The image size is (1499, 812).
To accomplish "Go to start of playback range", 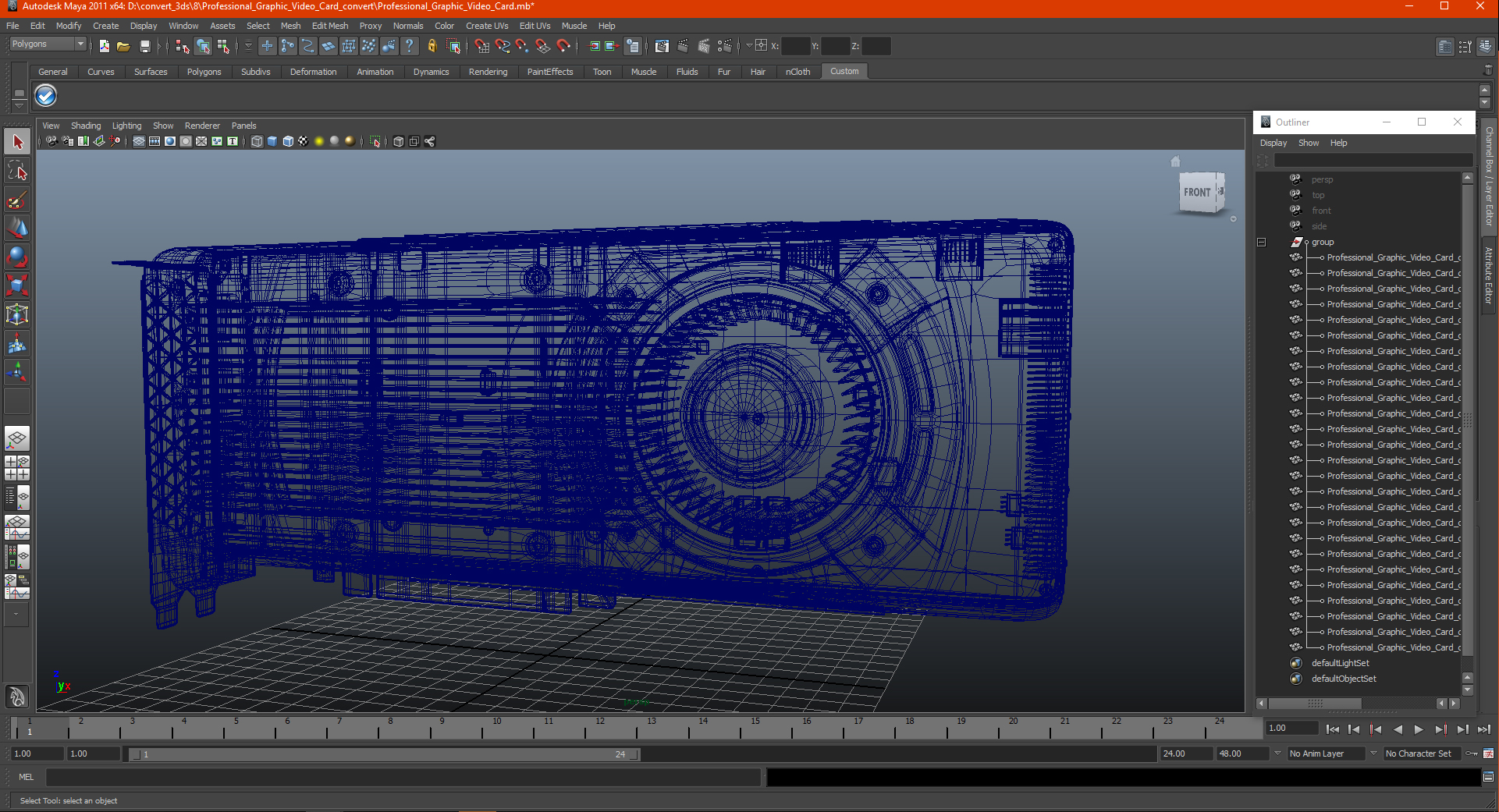I will 1333,729.
